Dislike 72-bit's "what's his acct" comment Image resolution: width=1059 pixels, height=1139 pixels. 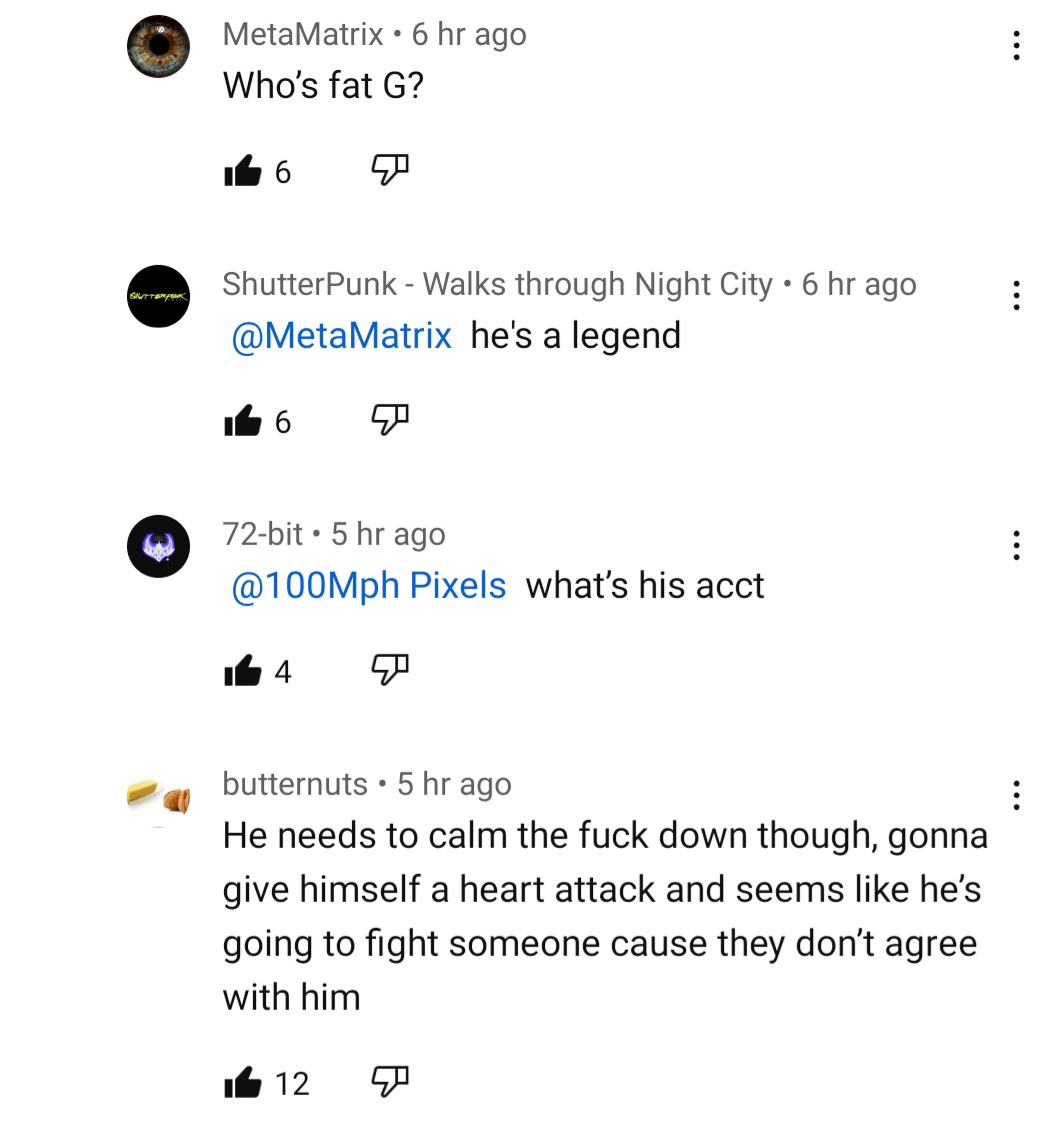click(390, 670)
